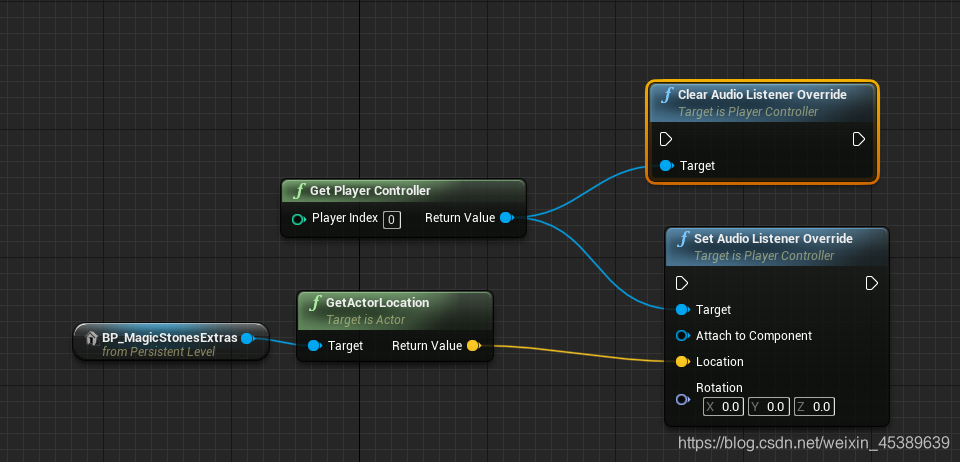Click 'Target is Player Controller' on Set node
Image resolution: width=960 pixels, height=462 pixels.
[x=764, y=256]
